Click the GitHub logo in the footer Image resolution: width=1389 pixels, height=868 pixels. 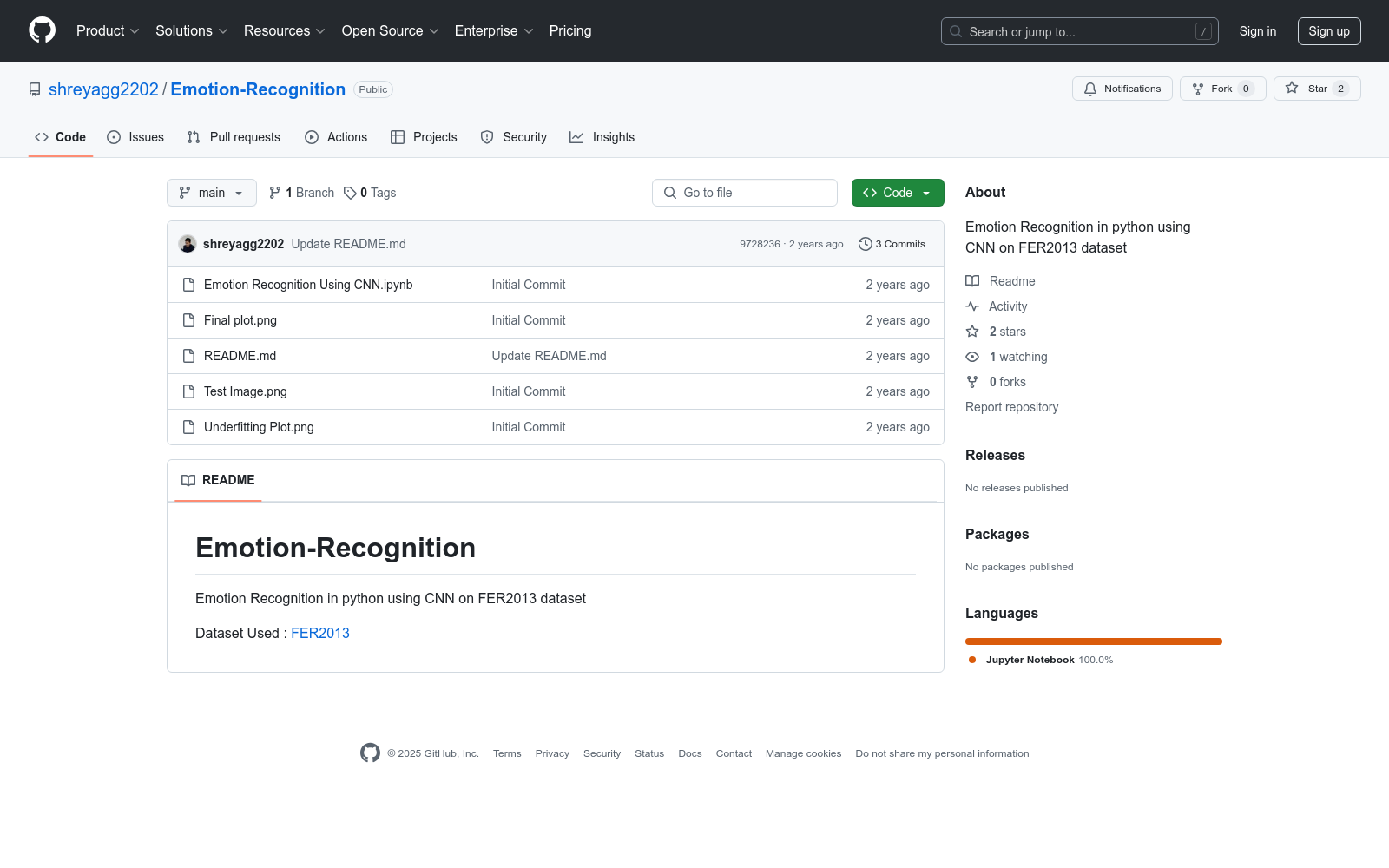370,753
